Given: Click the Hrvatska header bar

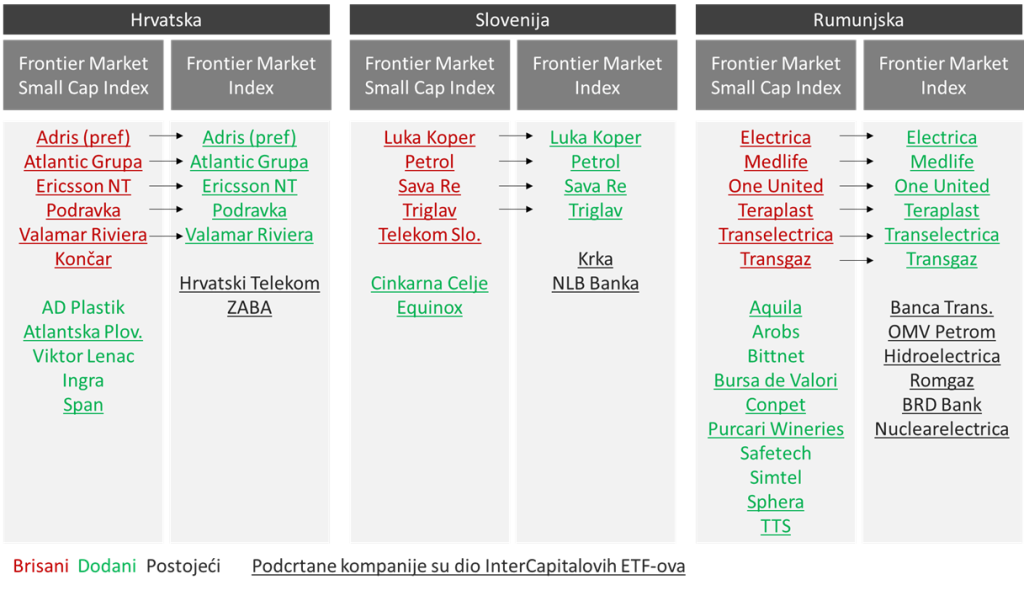Looking at the screenshot, I should 167,20.
